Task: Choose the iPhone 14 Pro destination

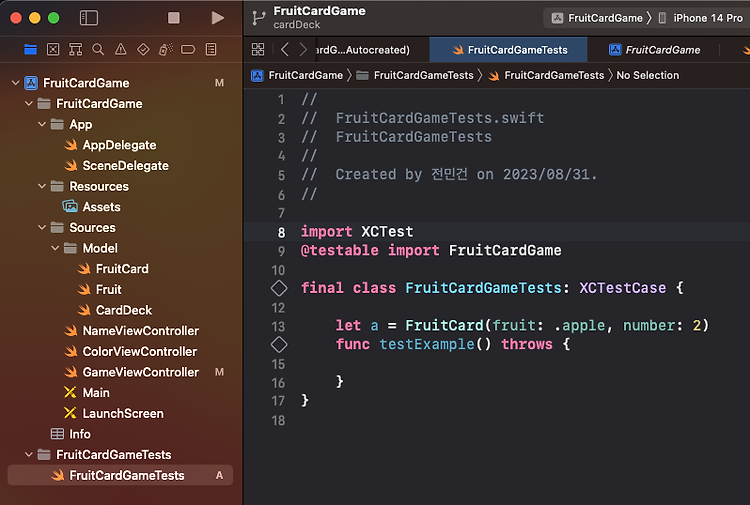Action: [701, 18]
